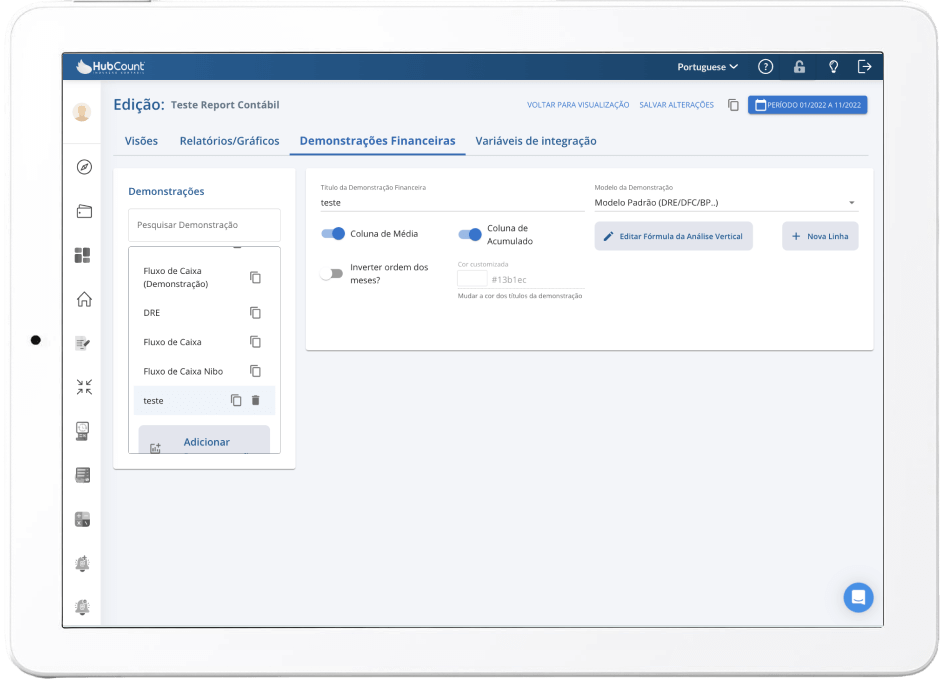This screenshot has height=681, width=944.
Task: Select teste in demonstrations list
Action: (x=154, y=401)
